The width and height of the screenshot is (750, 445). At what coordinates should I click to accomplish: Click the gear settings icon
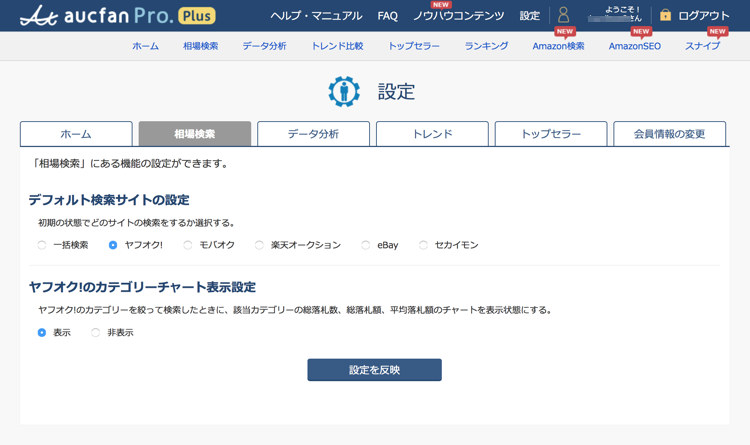click(344, 91)
